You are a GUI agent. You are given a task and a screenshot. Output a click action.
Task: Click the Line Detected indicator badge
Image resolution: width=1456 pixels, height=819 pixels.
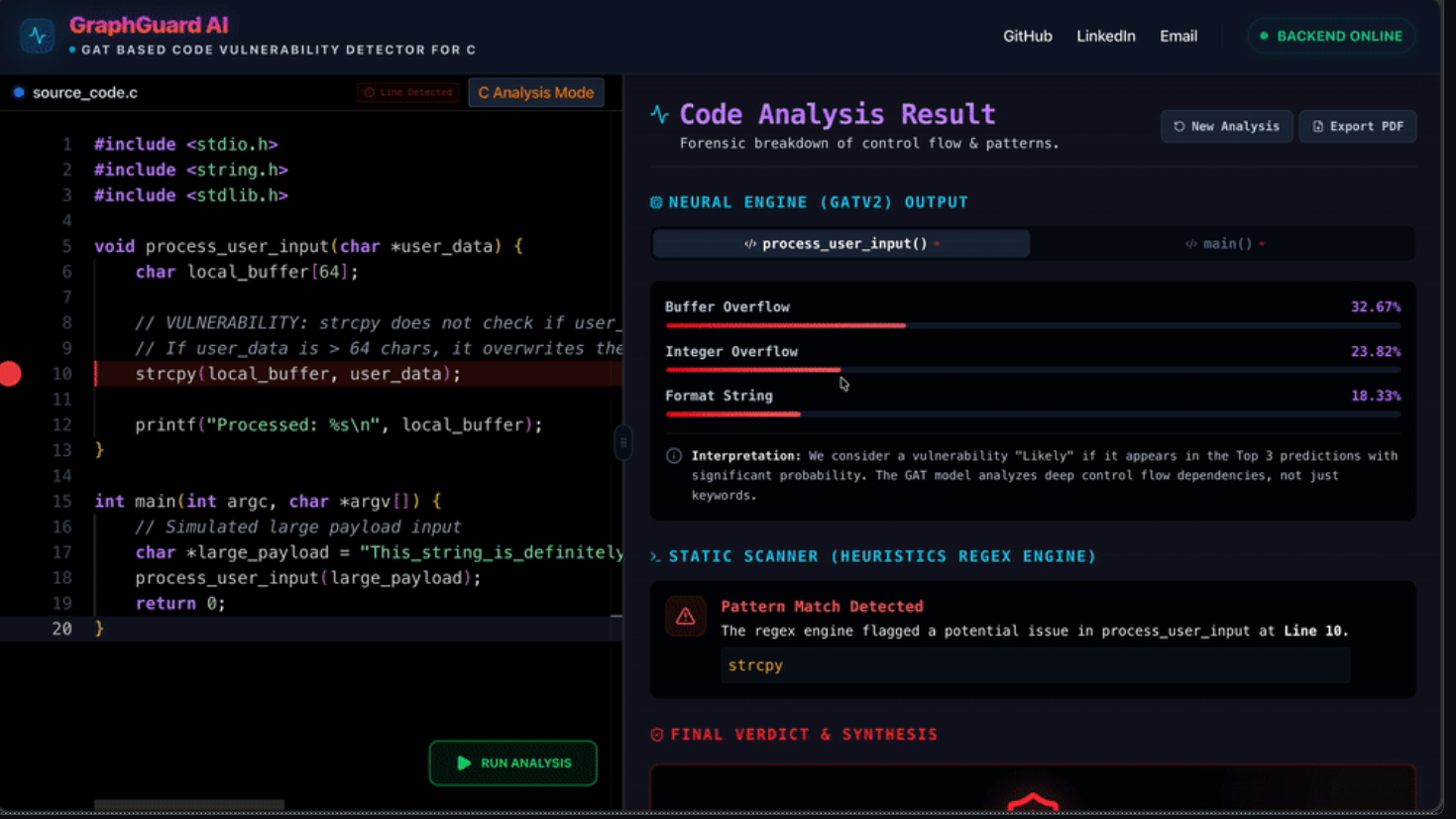point(408,92)
